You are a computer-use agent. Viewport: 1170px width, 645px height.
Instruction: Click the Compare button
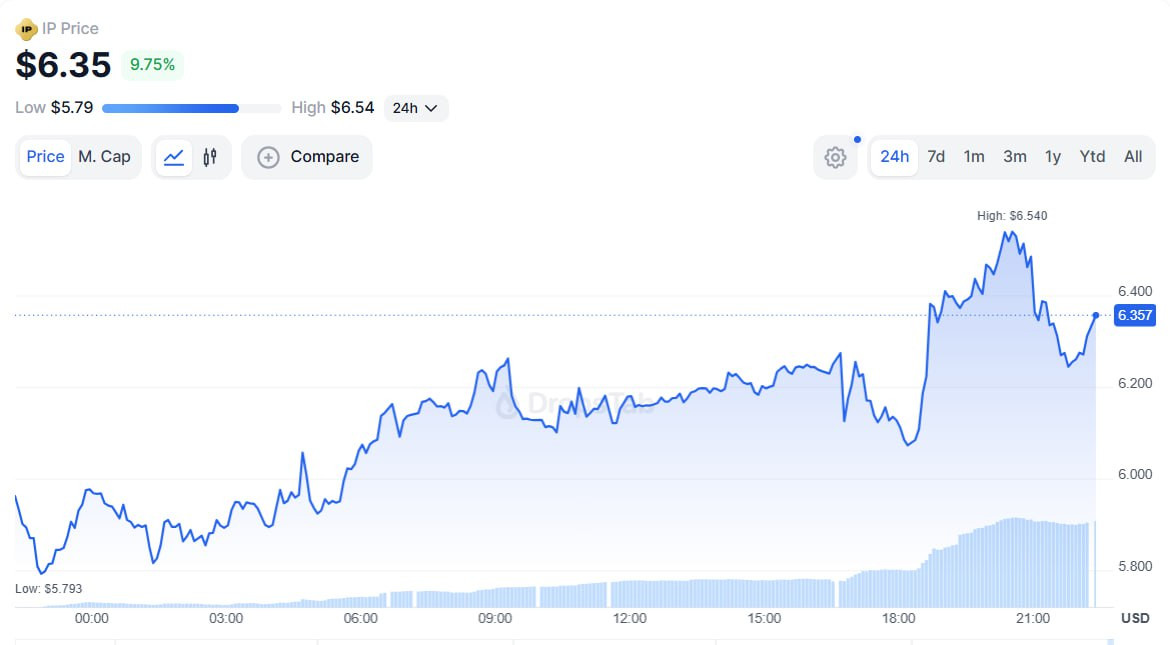[307, 157]
